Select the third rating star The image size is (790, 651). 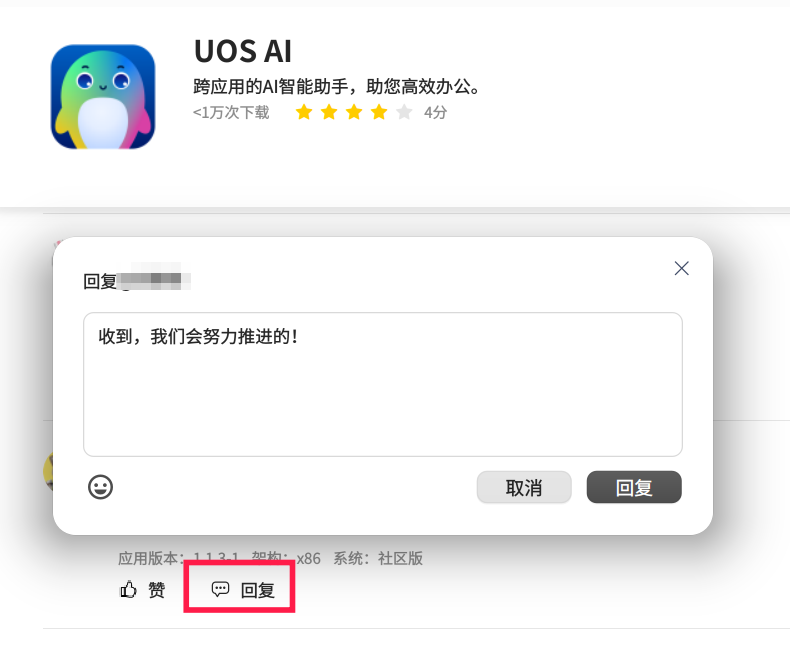(354, 112)
